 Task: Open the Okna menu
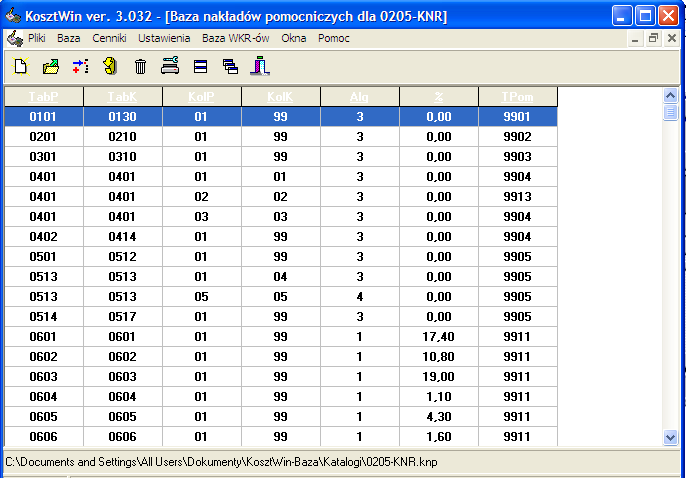click(294, 38)
